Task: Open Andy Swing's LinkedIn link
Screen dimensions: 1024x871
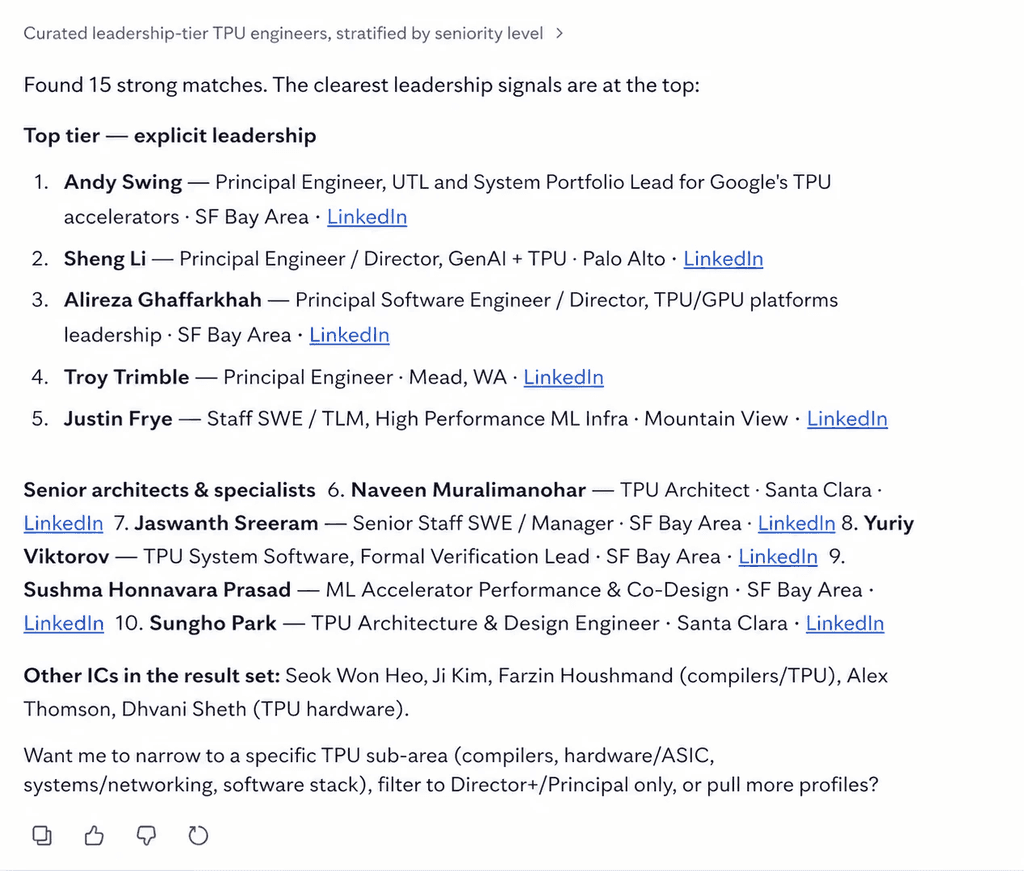Action: click(x=367, y=217)
